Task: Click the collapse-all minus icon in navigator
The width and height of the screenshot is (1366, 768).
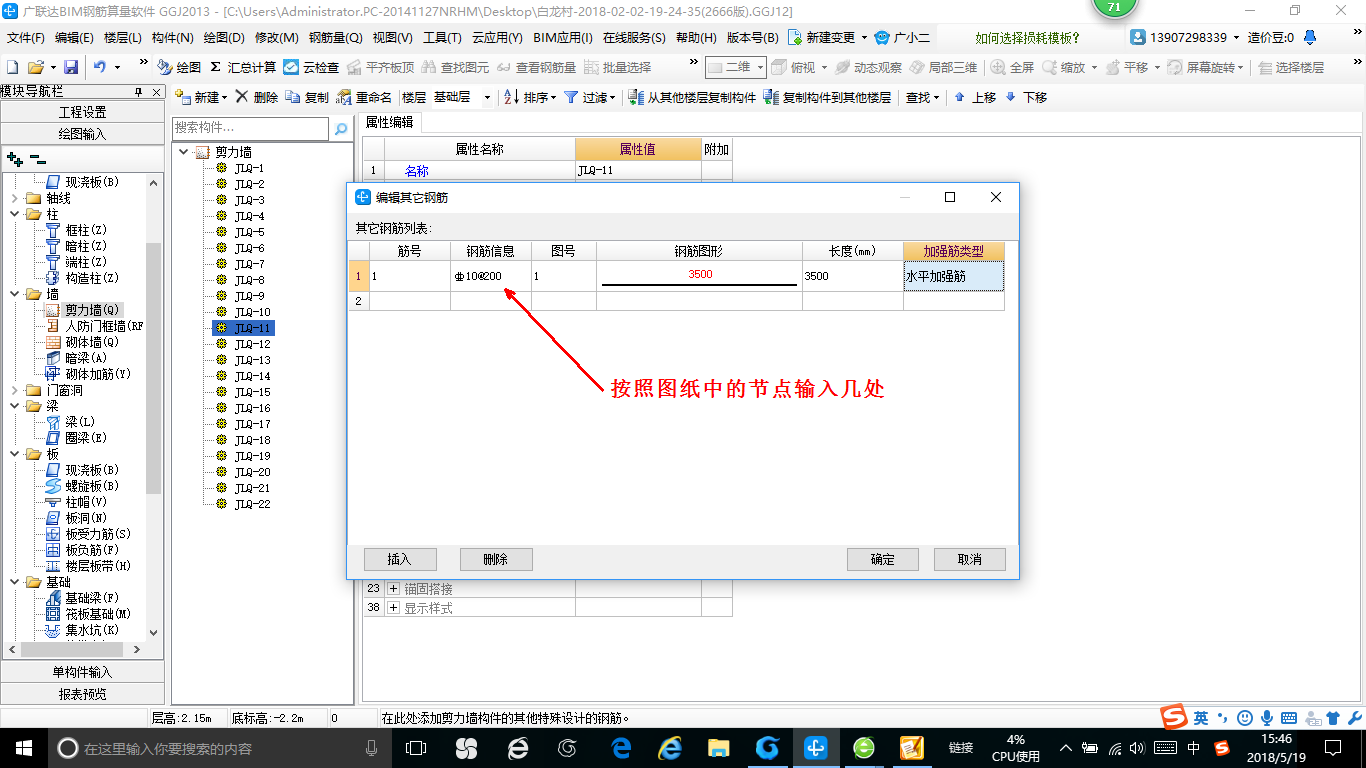Action: [x=37, y=158]
